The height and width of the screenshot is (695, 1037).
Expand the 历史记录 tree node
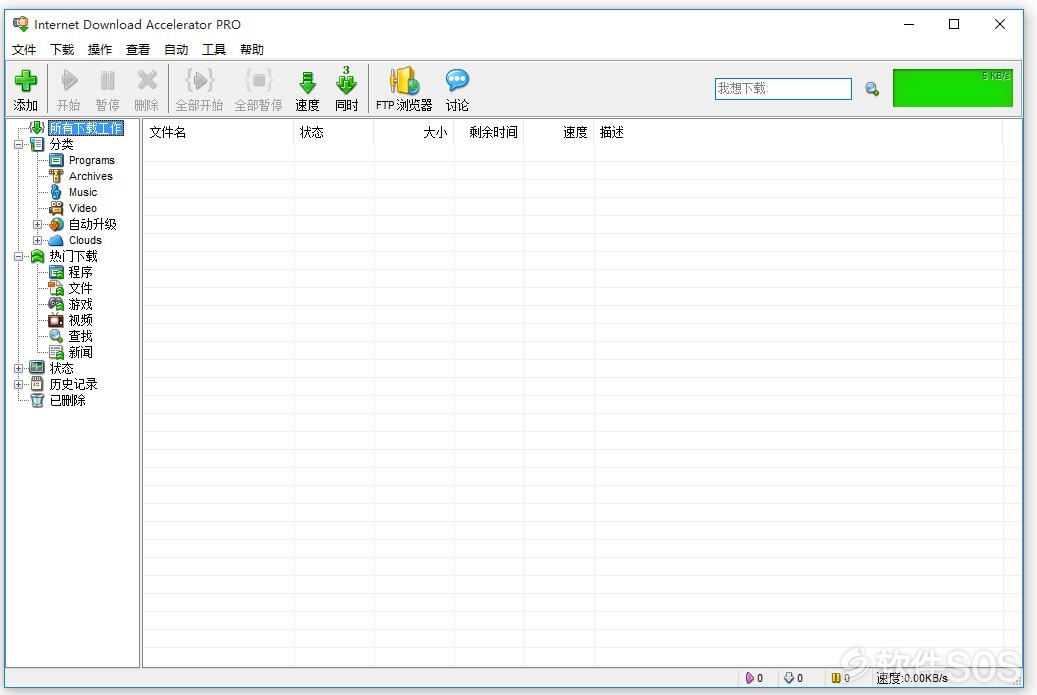(19, 384)
